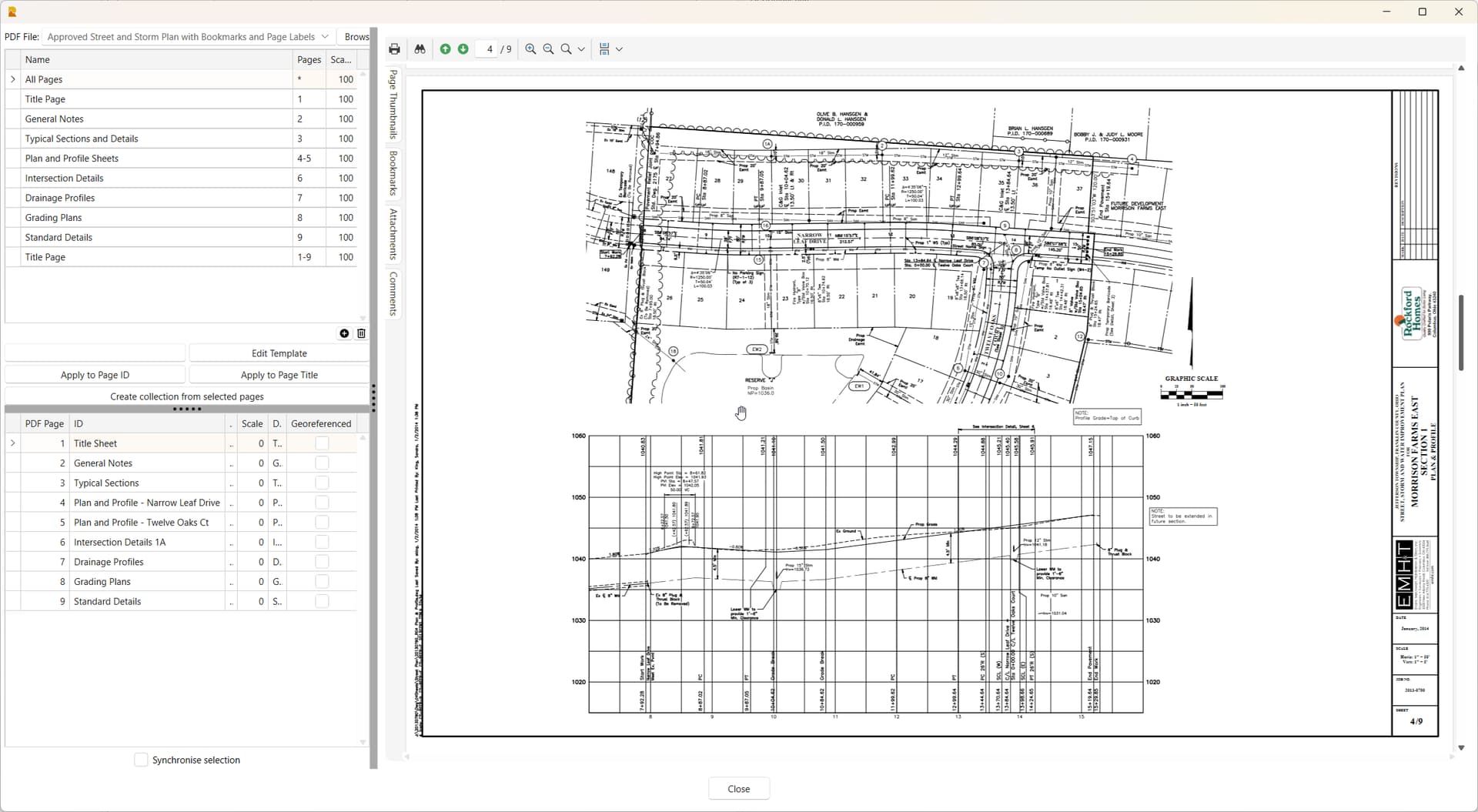Click the Apply to Page ID button

tap(95, 375)
